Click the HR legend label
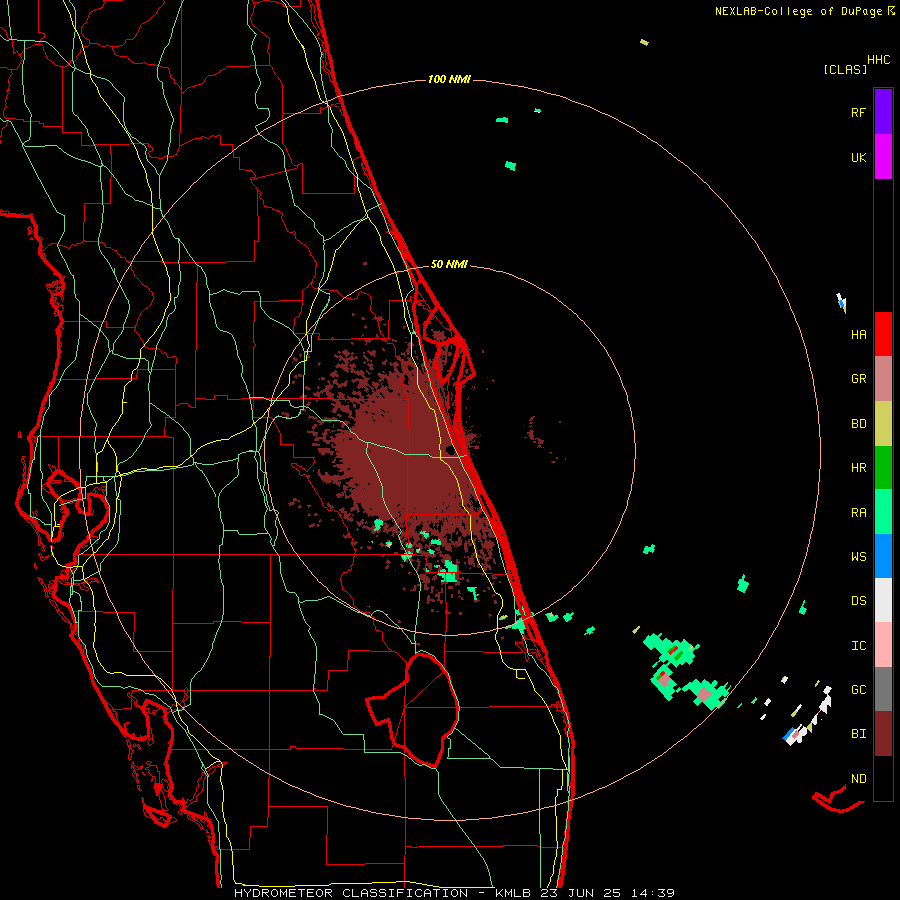This screenshot has width=900, height=900. click(858, 468)
